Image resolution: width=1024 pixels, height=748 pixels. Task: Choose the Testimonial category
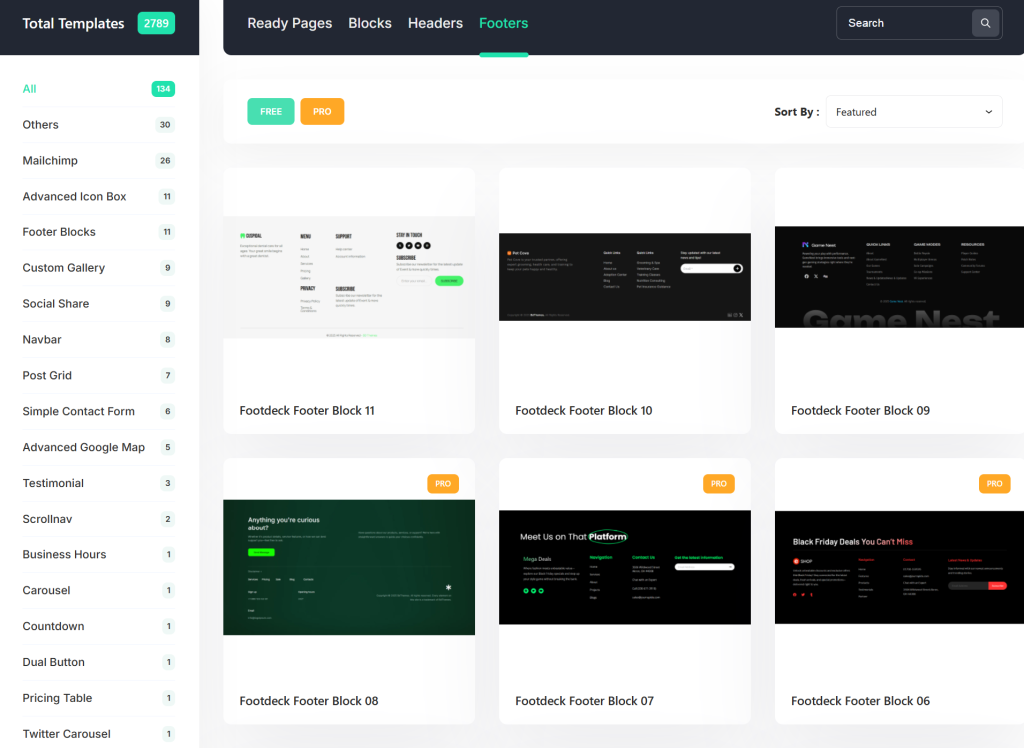(x=98, y=483)
